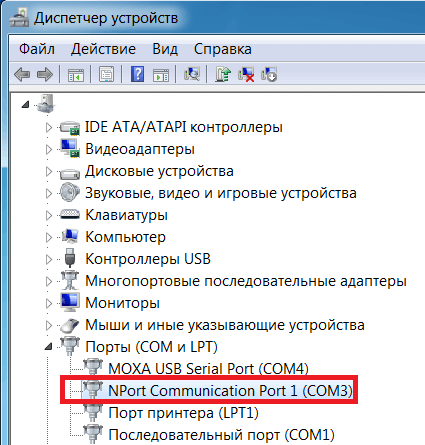The height and width of the screenshot is (445, 425).
Task: Expand Мыши и иные указывающие устройства
Action: click(x=49, y=325)
